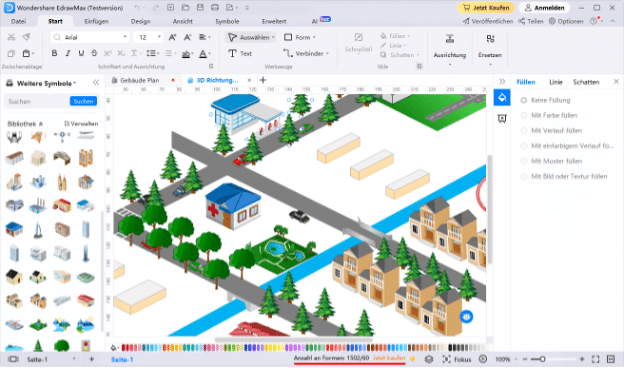Apply strikethrough formatting icon
This screenshot has width=624, height=368.
click(x=94, y=53)
